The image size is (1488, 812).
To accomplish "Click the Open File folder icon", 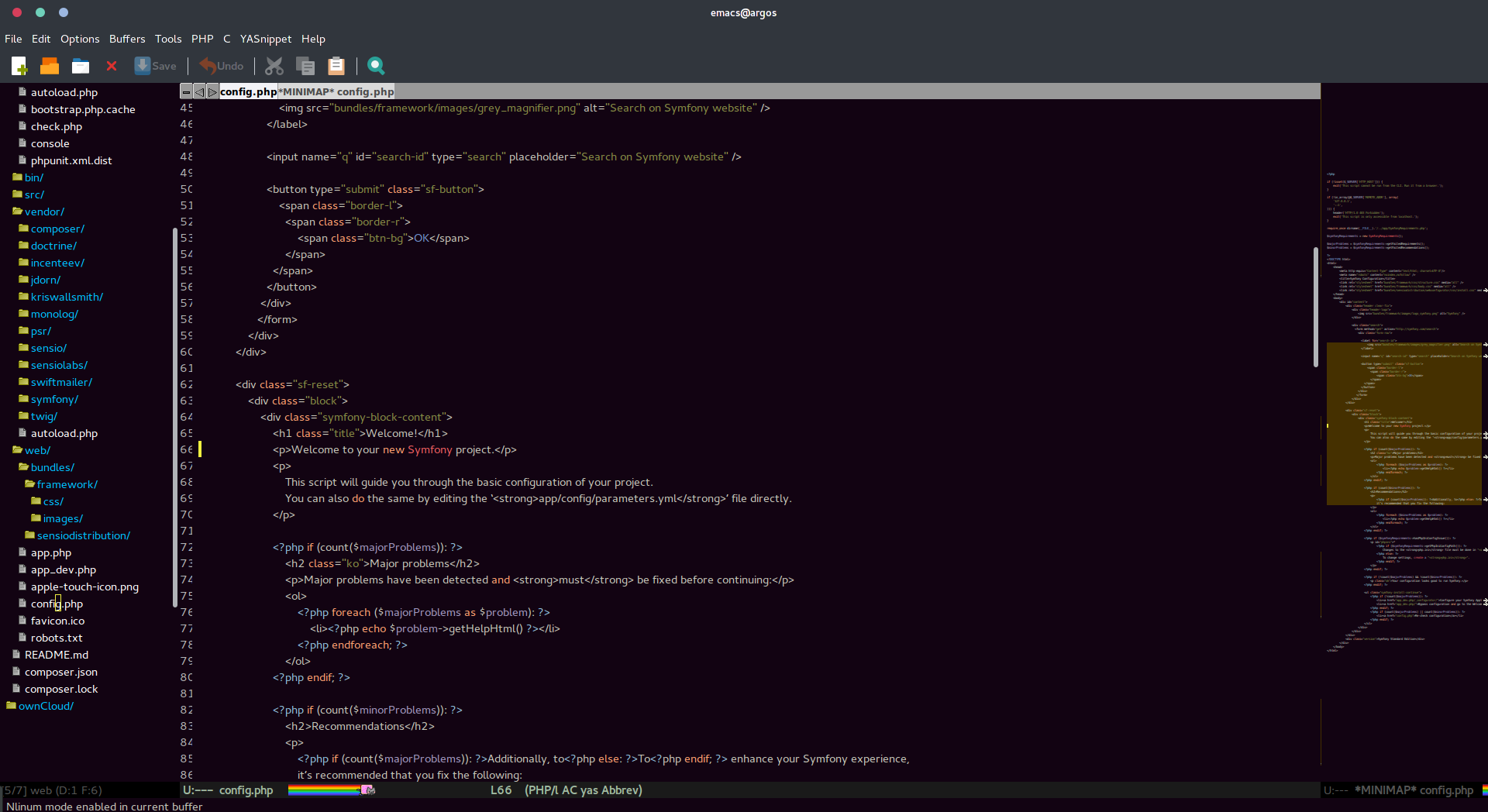I will tap(50, 66).
